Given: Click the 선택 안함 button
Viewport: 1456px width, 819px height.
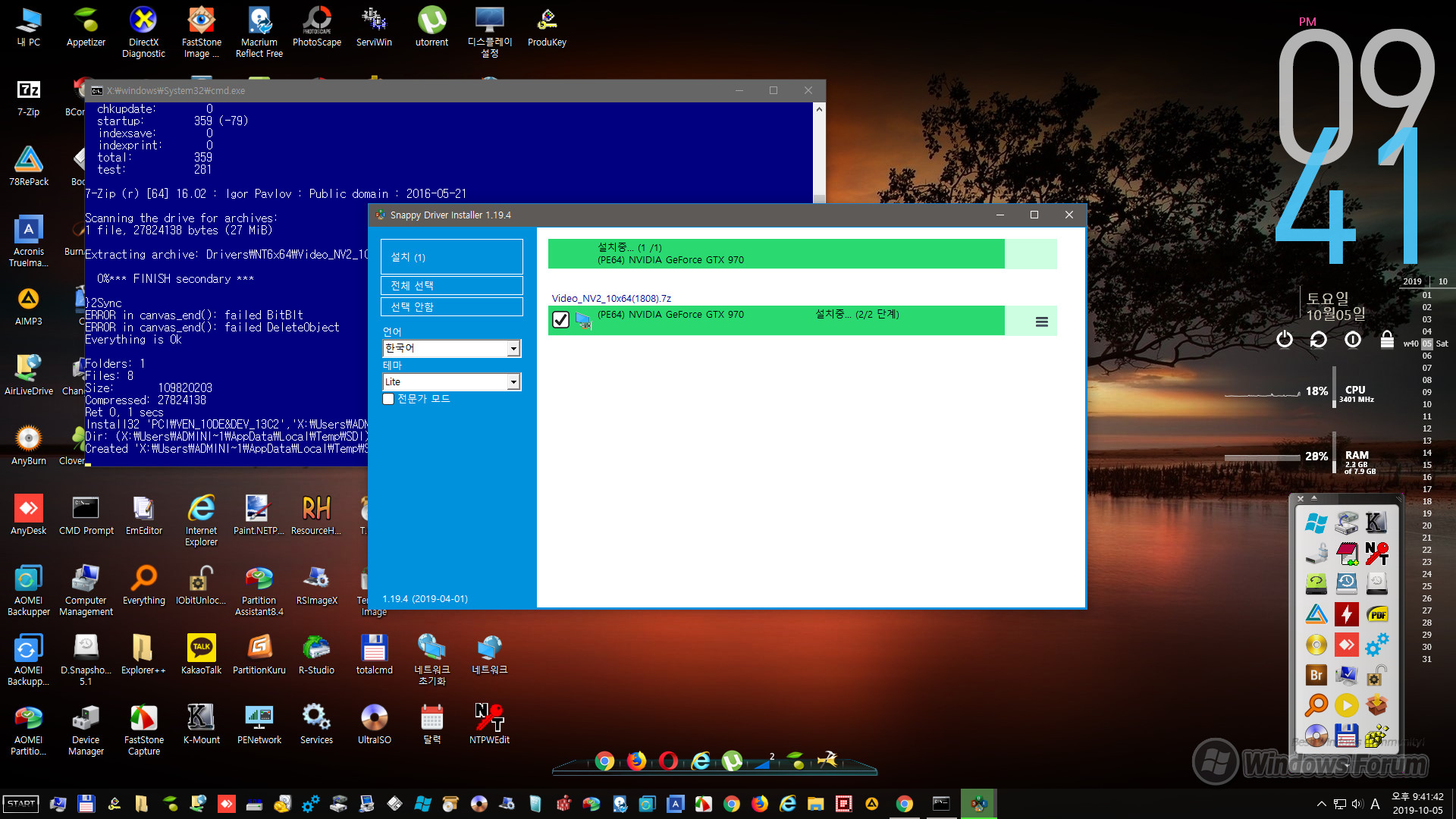Looking at the screenshot, I should coord(452,306).
